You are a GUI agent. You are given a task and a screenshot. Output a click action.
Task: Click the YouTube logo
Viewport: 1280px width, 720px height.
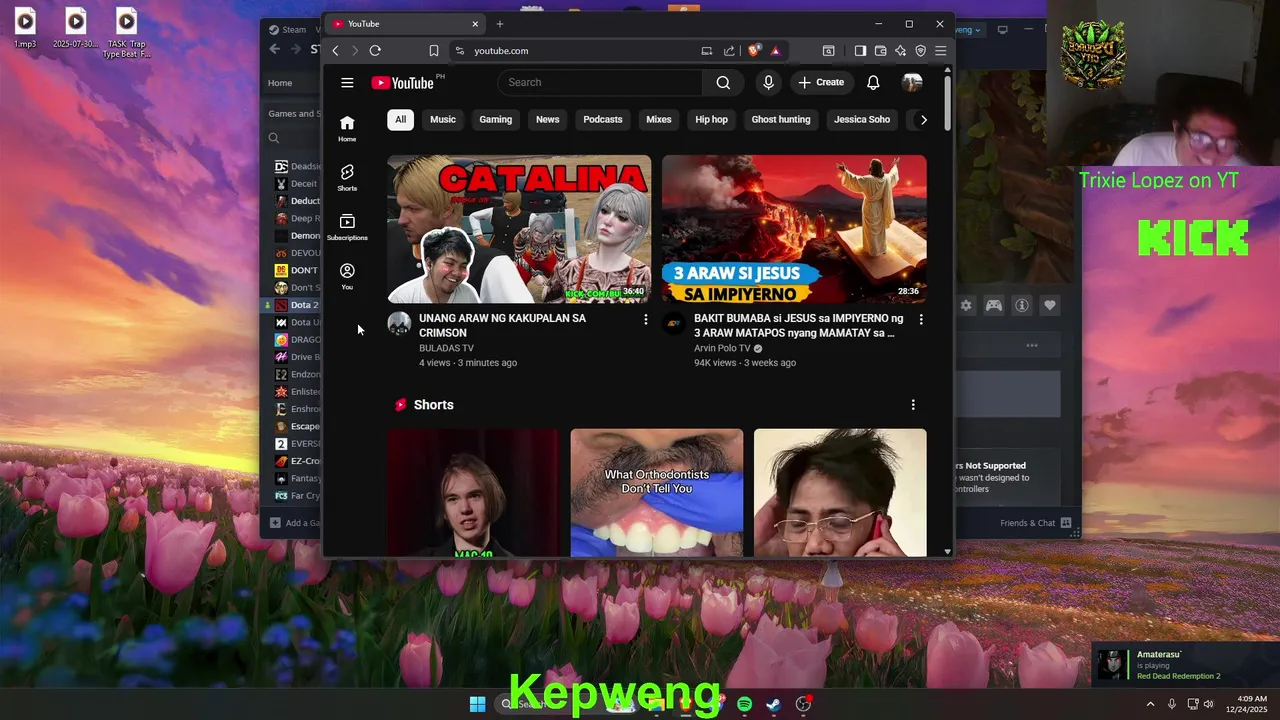(403, 83)
